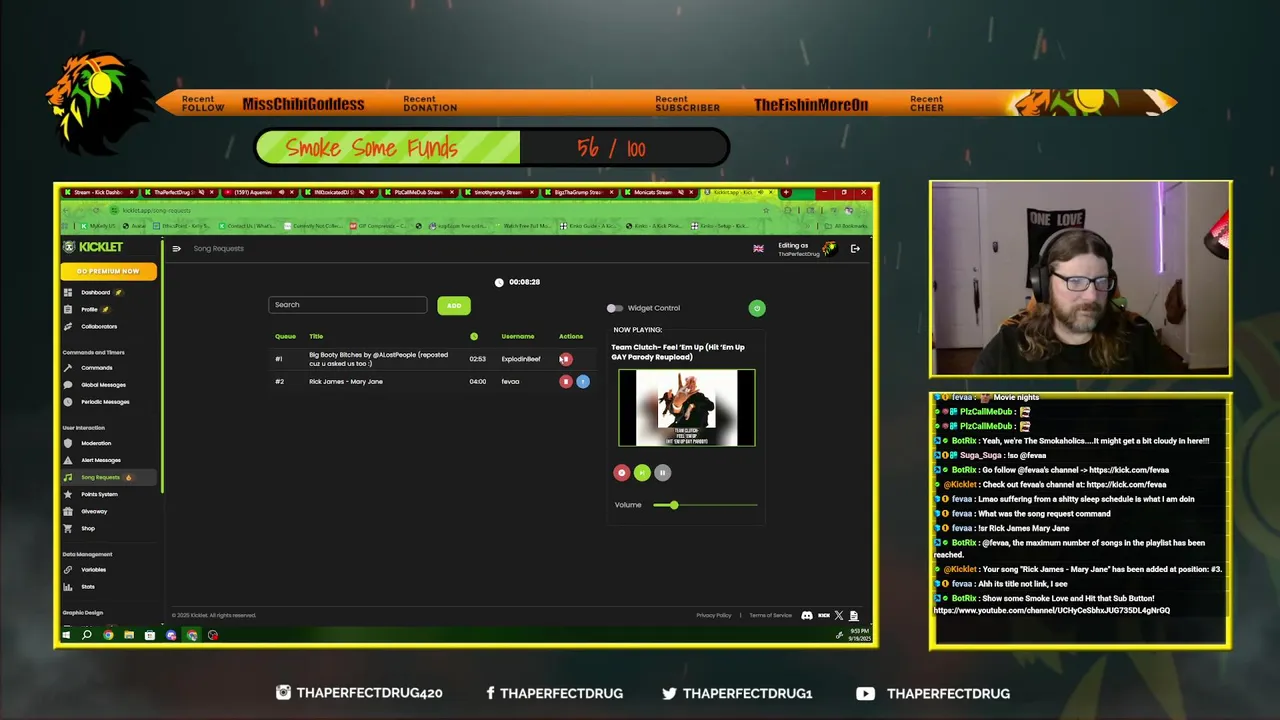The width and height of the screenshot is (1280, 720).
Task: Click the song Search input field
Action: coord(347,305)
